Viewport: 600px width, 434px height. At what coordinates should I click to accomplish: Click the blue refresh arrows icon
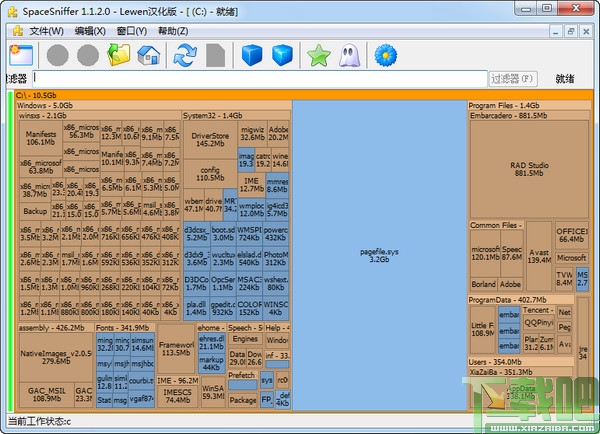(185, 55)
